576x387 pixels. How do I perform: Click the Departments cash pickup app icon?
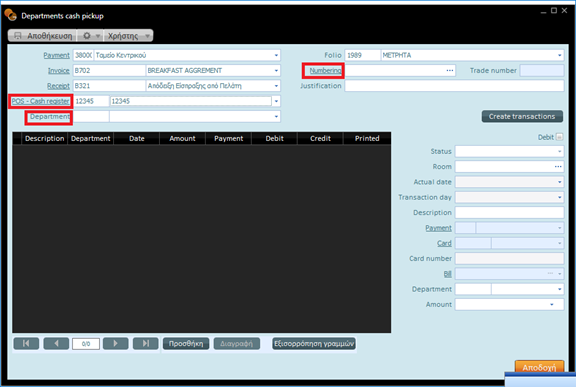click(x=11, y=15)
